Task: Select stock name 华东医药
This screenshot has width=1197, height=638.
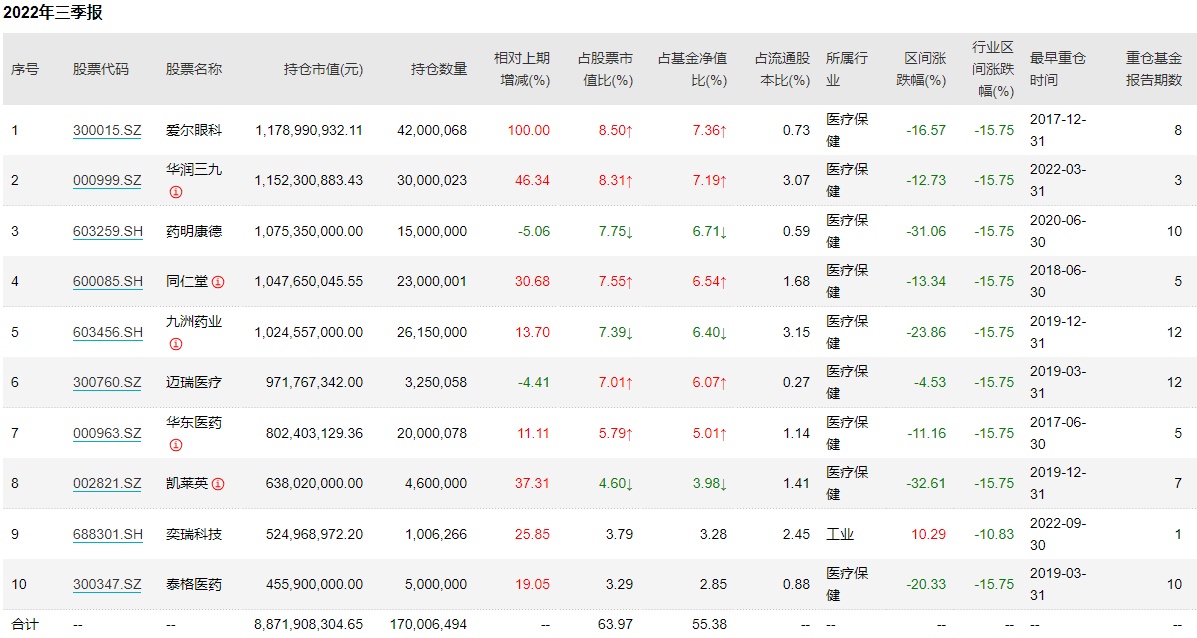Action: 194,422
